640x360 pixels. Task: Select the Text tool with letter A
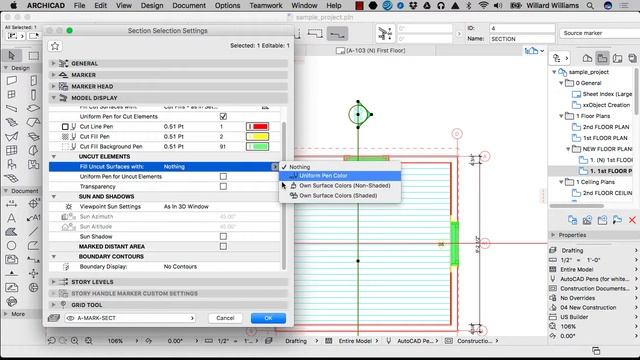click(11, 218)
